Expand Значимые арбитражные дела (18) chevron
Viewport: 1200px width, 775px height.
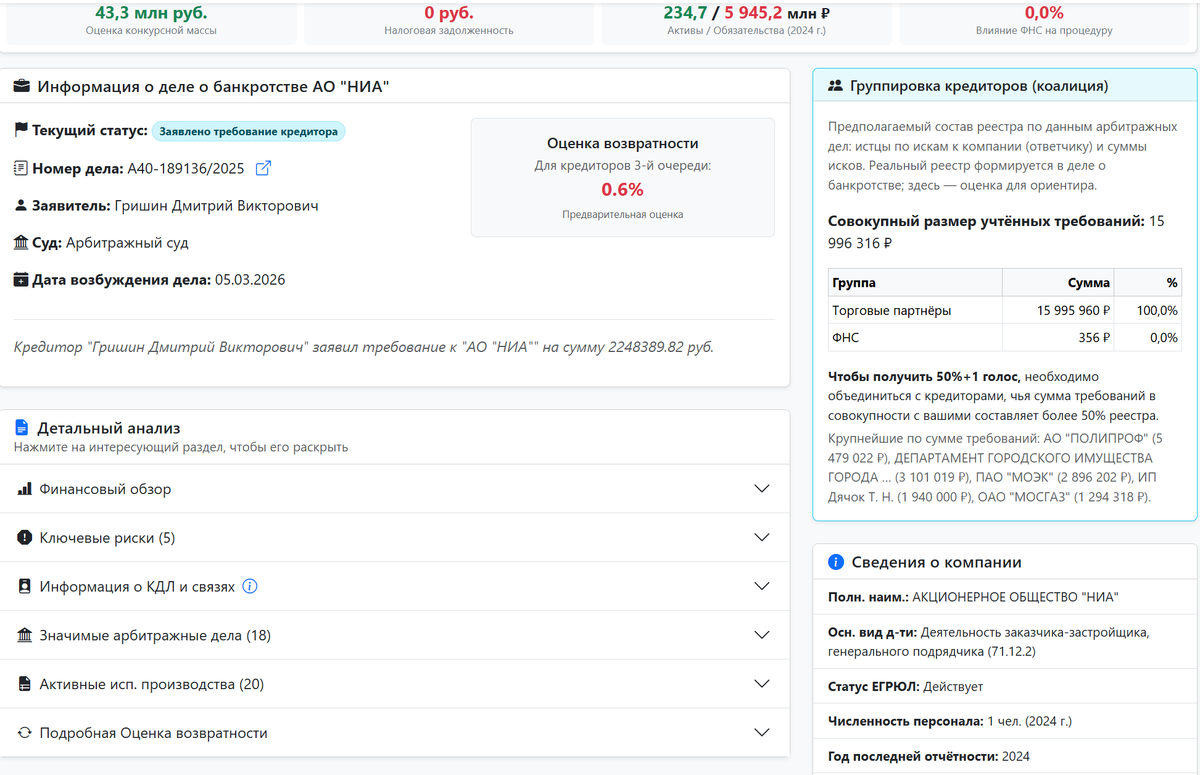tap(762, 636)
